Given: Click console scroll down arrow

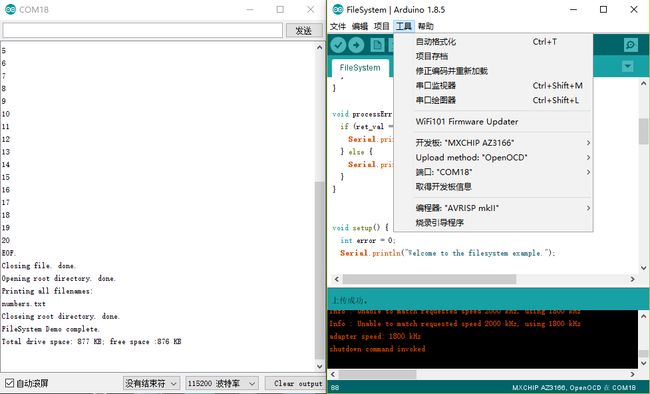Looking at the screenshot, I should [x=643, y=363].
